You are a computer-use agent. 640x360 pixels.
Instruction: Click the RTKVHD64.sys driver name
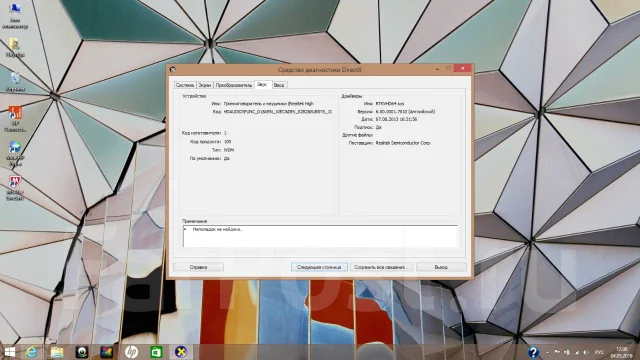click(x=390, y=104)
